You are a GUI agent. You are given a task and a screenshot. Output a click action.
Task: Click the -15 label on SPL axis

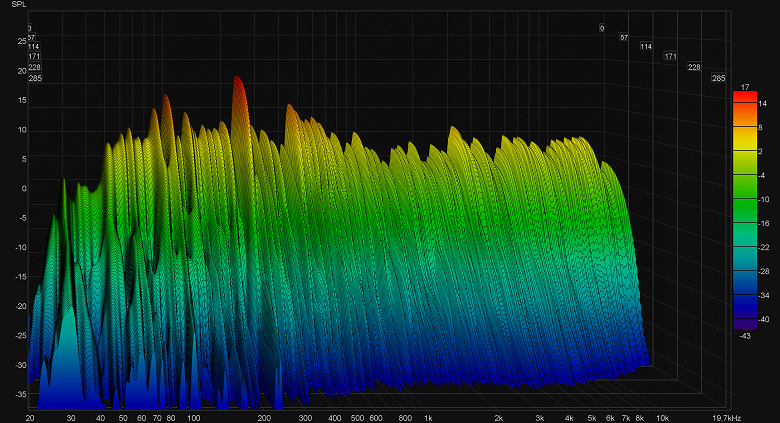21,277
